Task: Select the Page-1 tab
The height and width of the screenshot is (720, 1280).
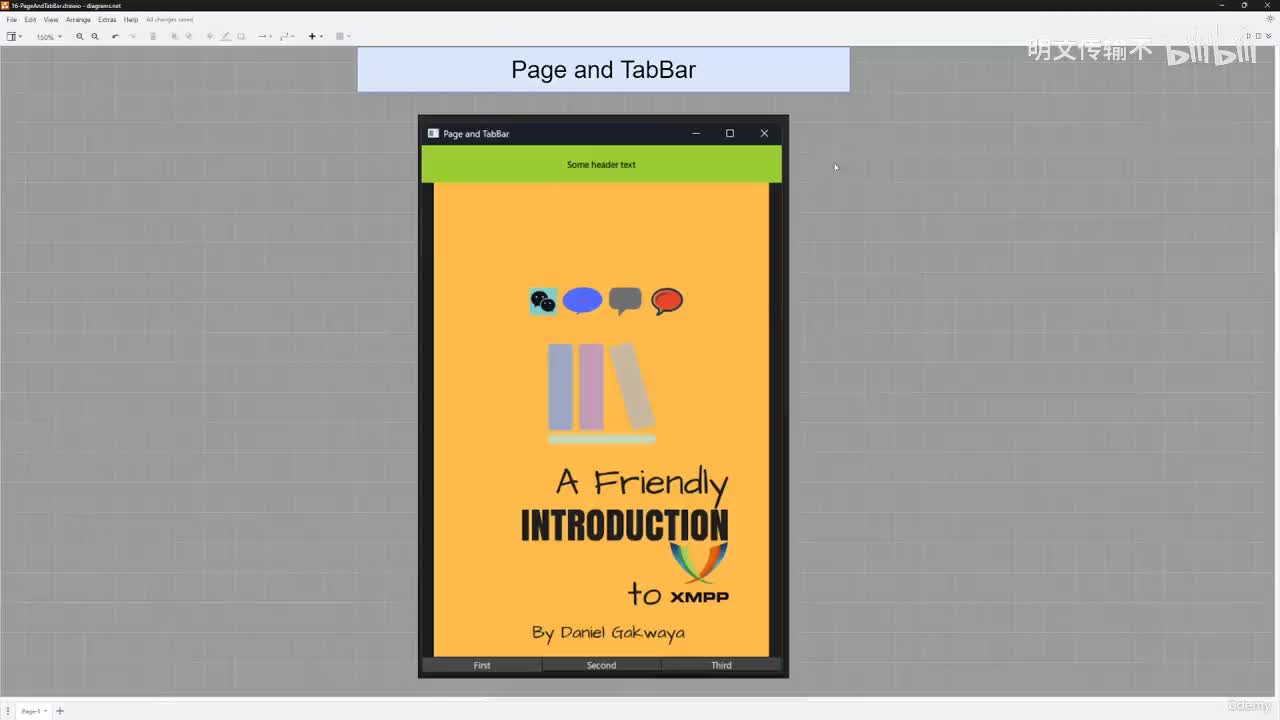Action: point(32,711)
